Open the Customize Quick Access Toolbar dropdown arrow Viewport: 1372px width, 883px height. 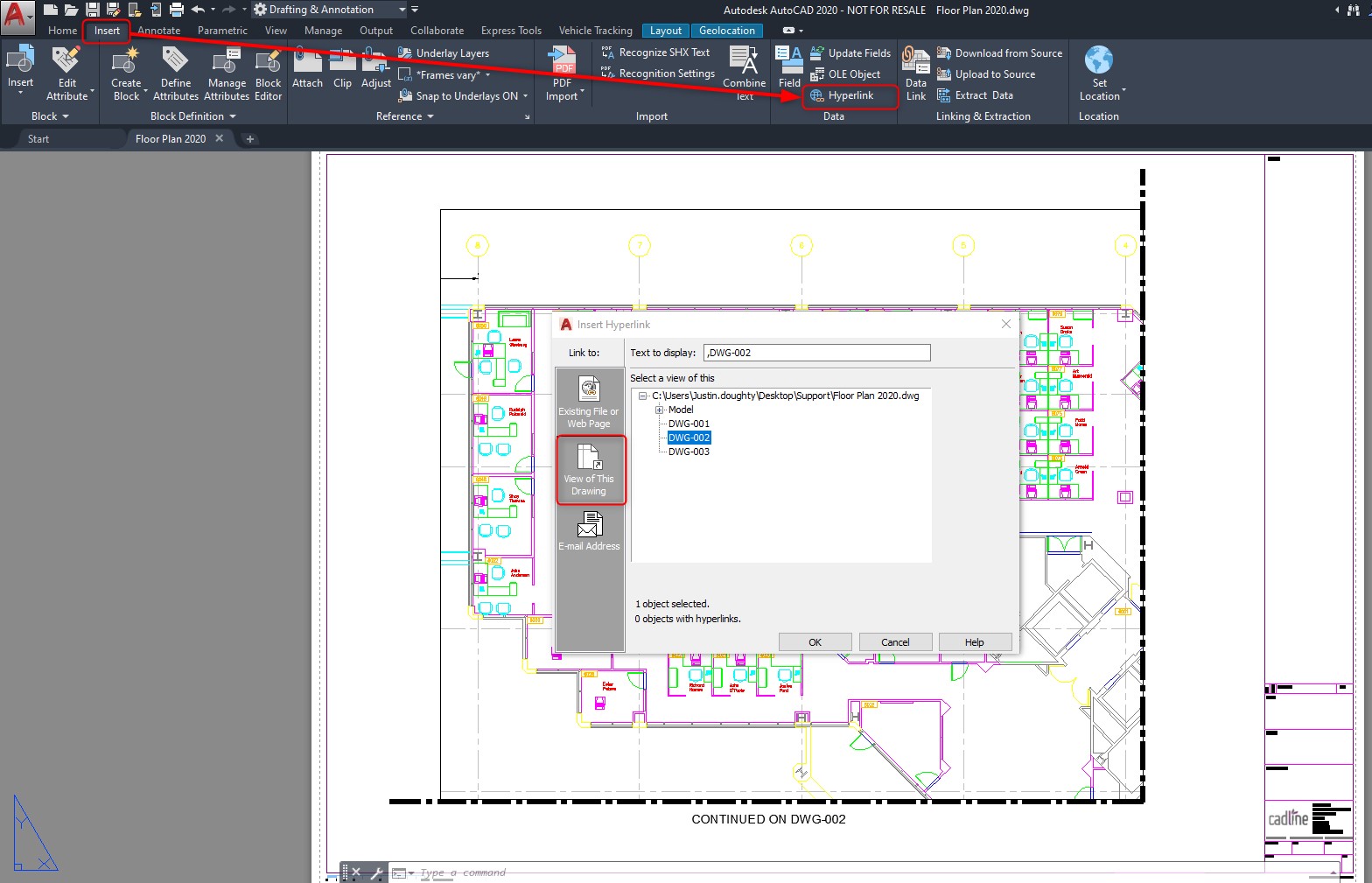click(415, 10)
